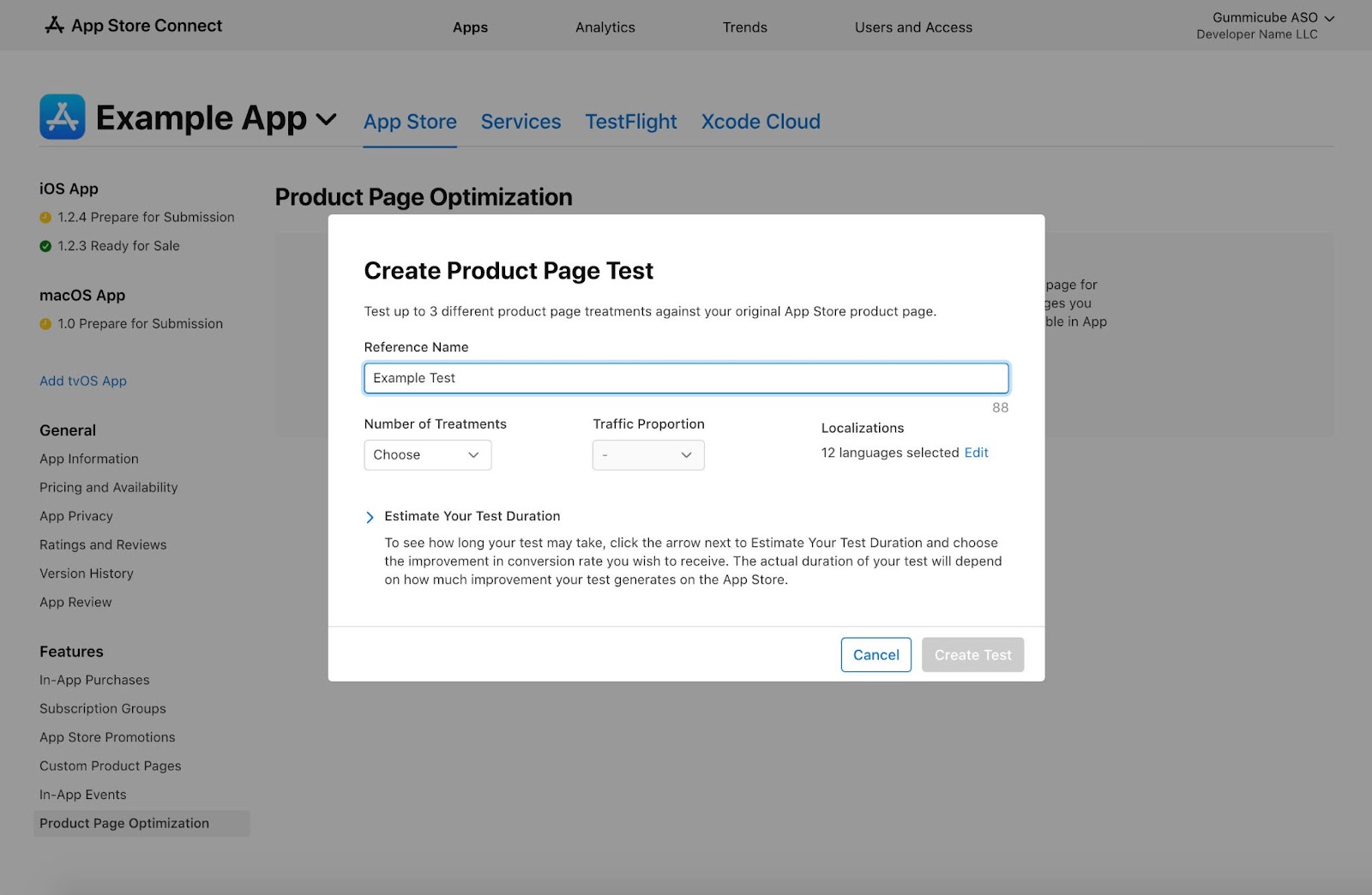Click the Example App blue icon
This screenshot has width=1372, height=895.
[x=62, y=117]
